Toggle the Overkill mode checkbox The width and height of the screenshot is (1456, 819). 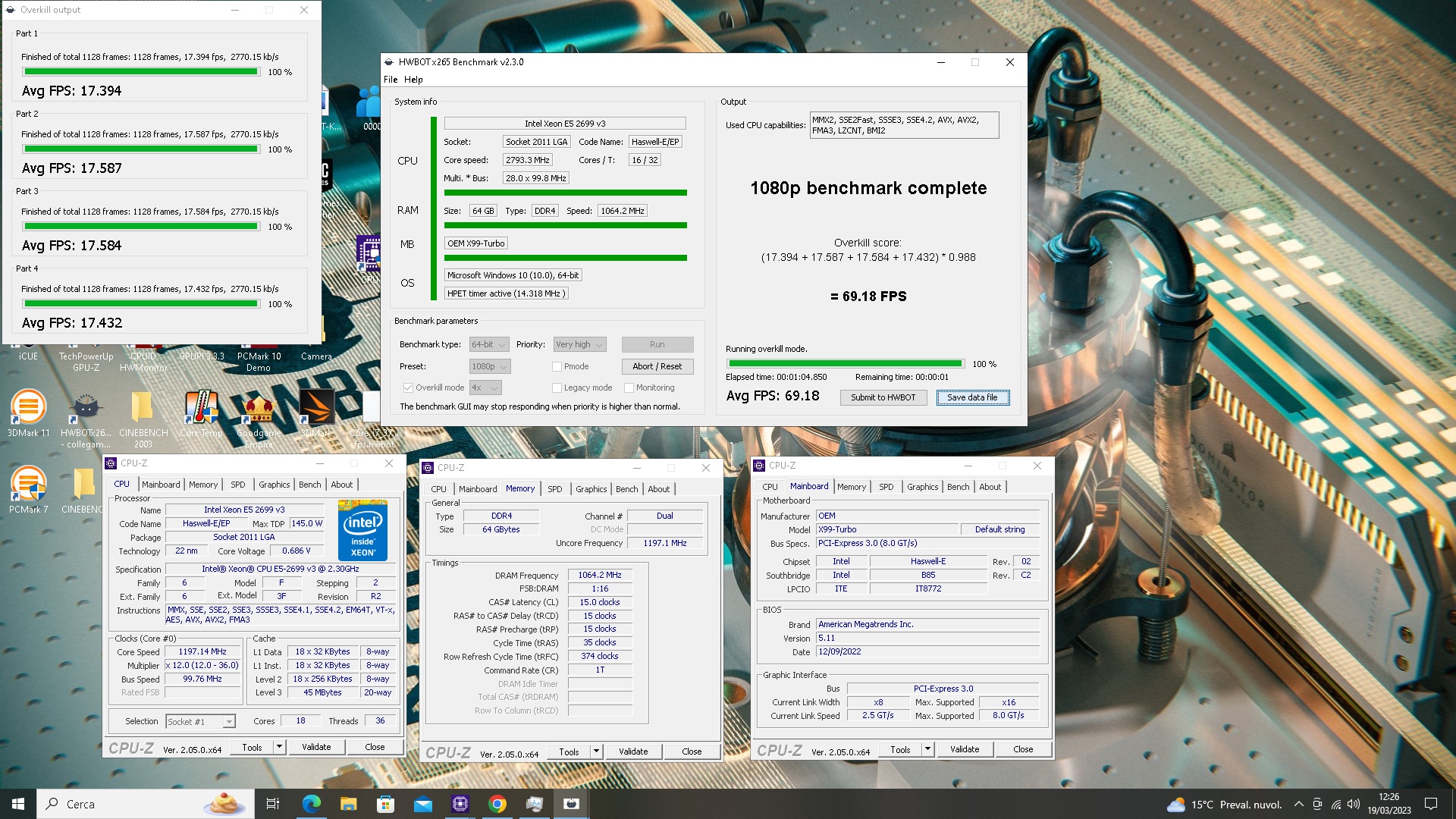click(408, 388)
